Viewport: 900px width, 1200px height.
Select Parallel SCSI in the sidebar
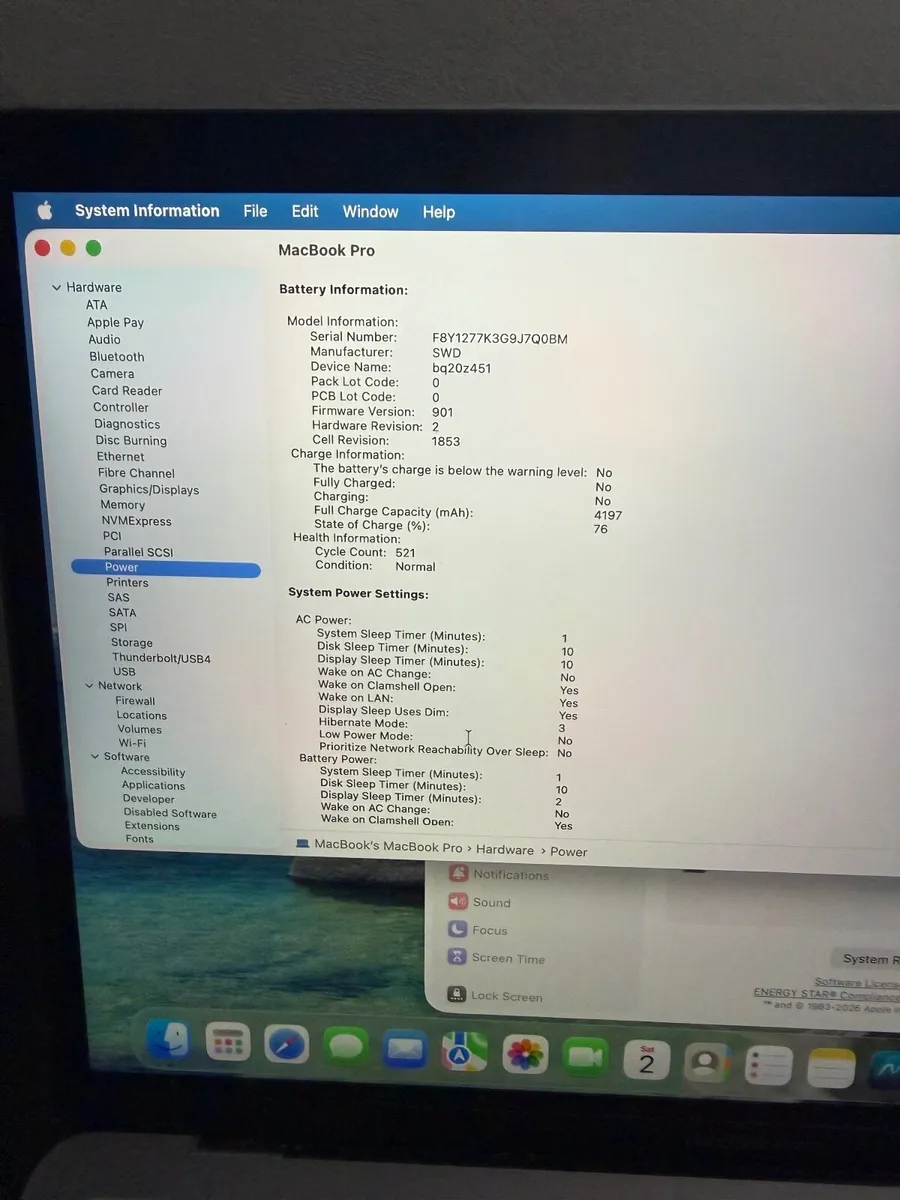(139, 552)
